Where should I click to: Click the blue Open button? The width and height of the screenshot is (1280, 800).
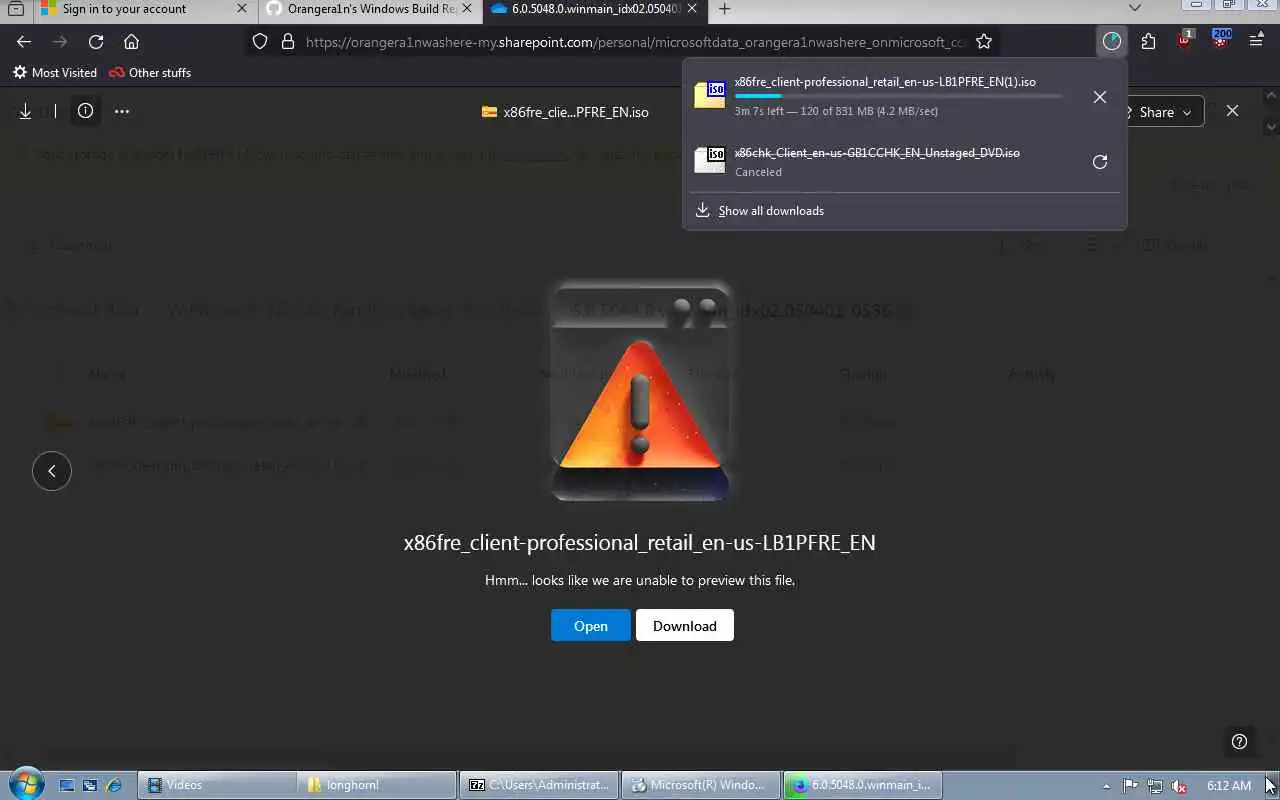[x=590, y=626]
